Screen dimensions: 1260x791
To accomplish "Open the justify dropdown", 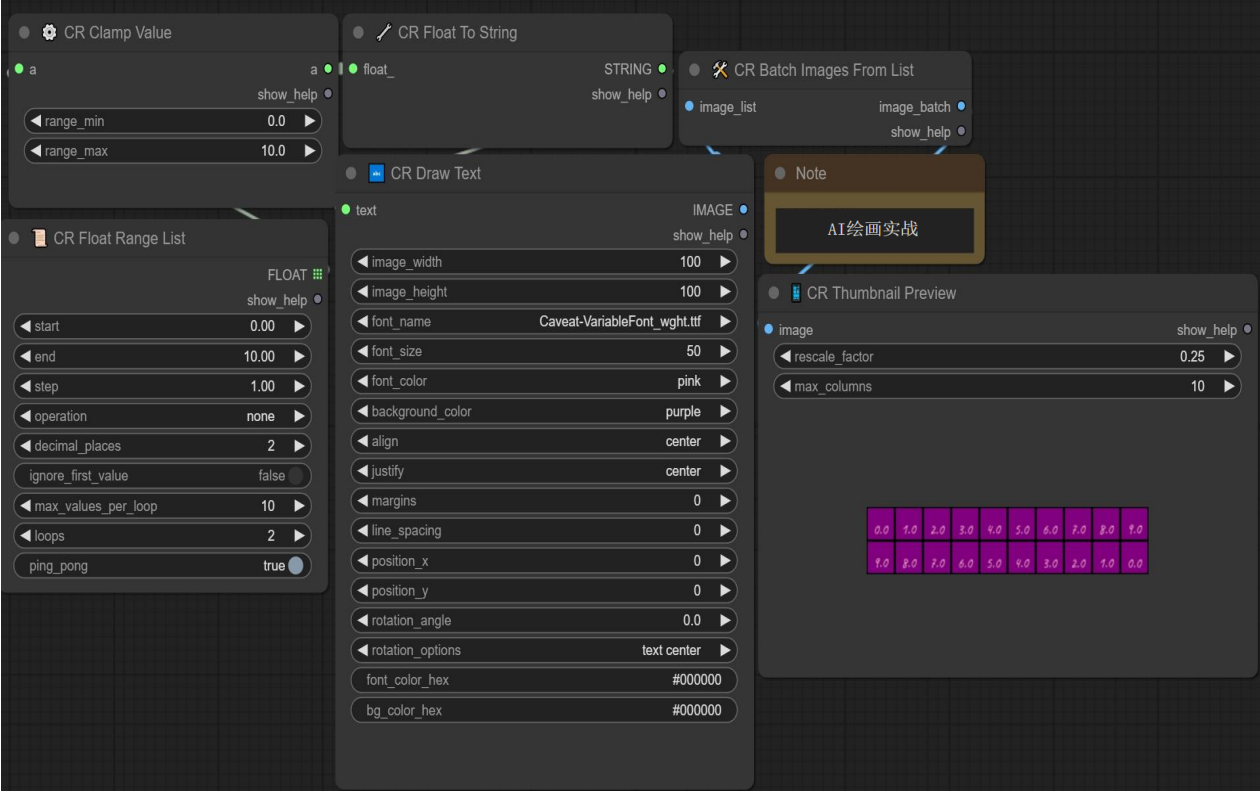I will click(544, 471).
